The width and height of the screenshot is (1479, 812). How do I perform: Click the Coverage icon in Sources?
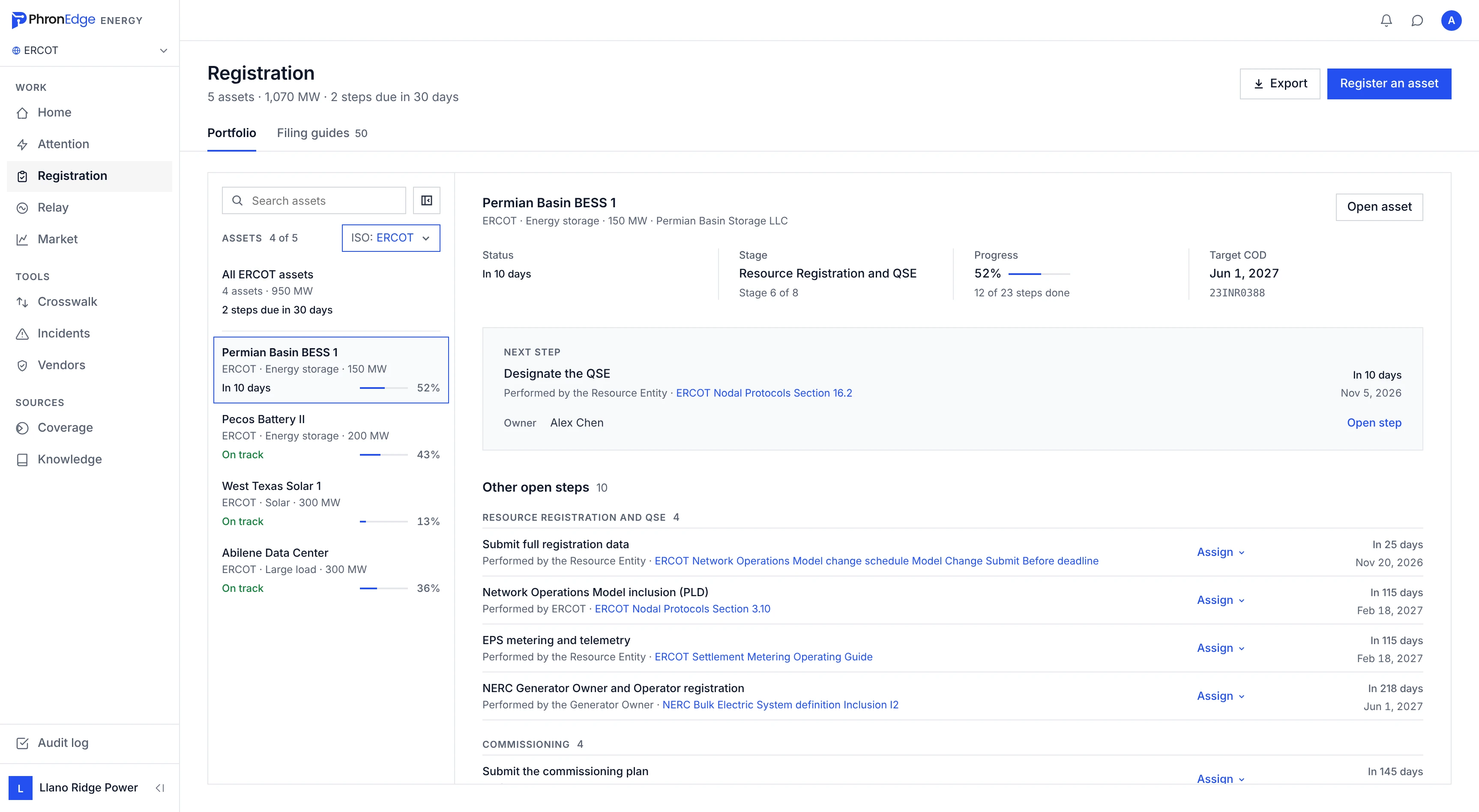pyautogui.click(x=22, y=428)
